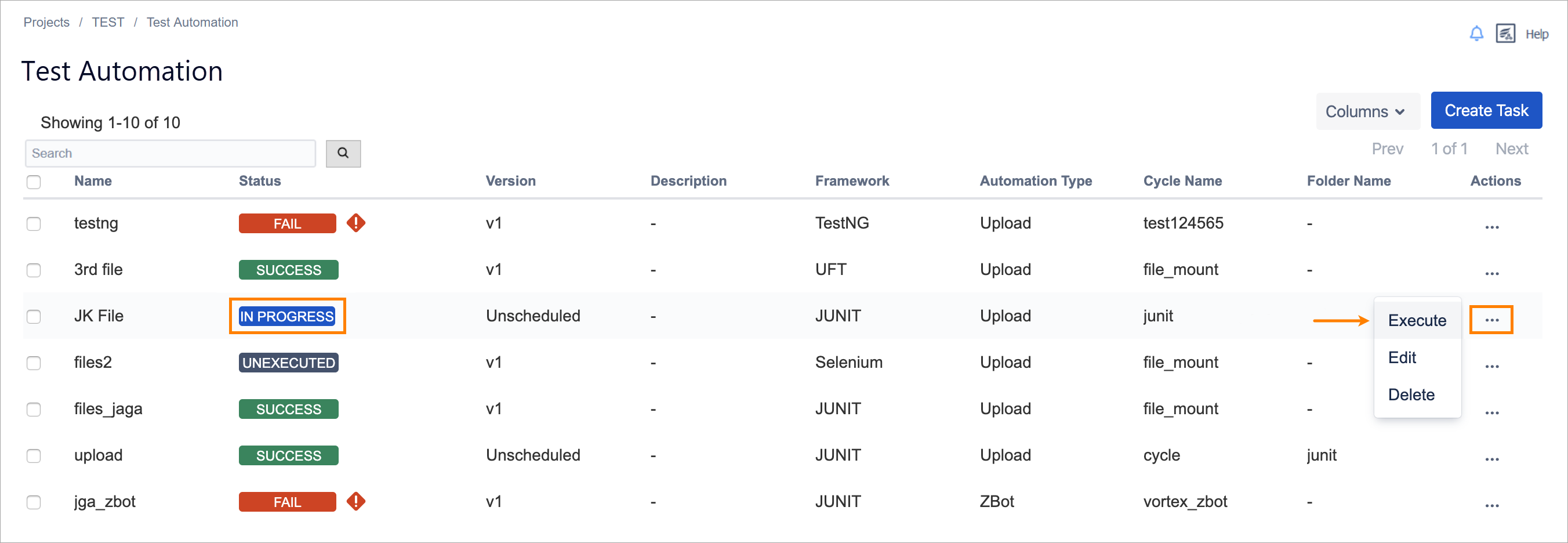Go to TEST breadcrumb link
This screenshot has width=1568, height=543.
pos(108,23)
